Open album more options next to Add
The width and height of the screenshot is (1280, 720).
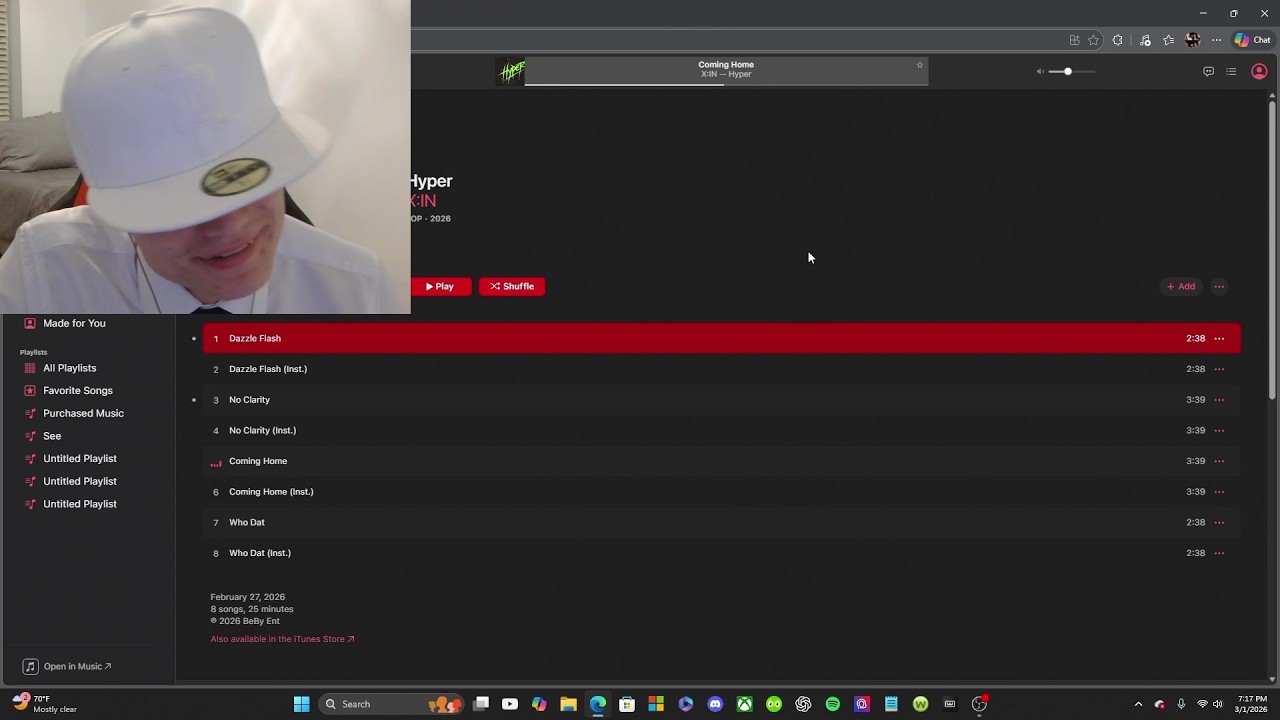click(x=1219, y=286)
